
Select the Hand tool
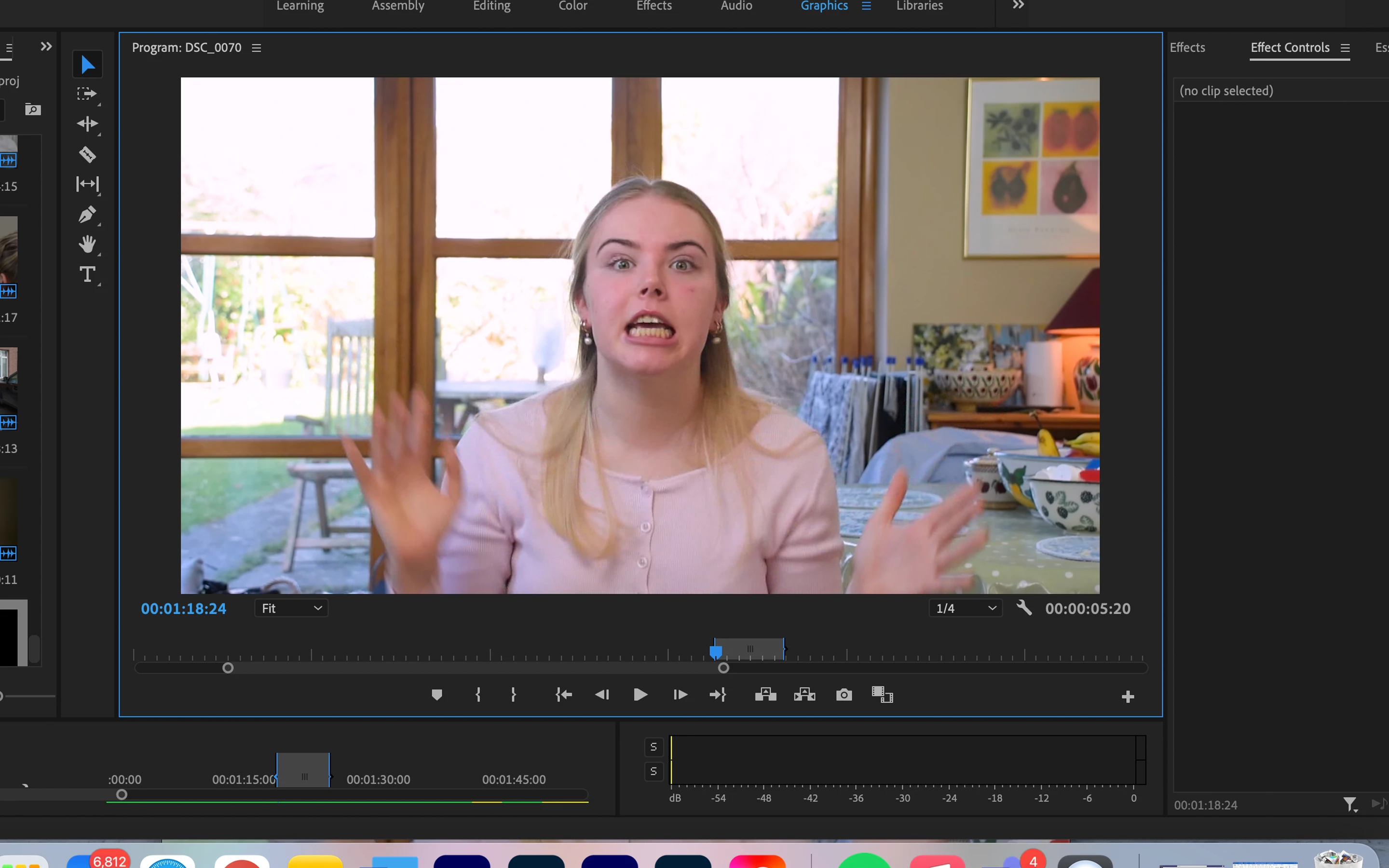[x=87, y=244]
